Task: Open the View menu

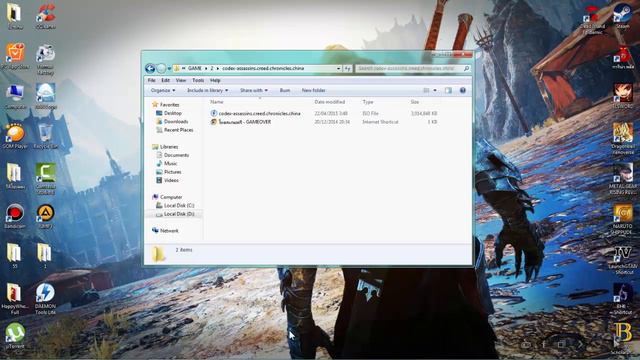Action: 181,80
